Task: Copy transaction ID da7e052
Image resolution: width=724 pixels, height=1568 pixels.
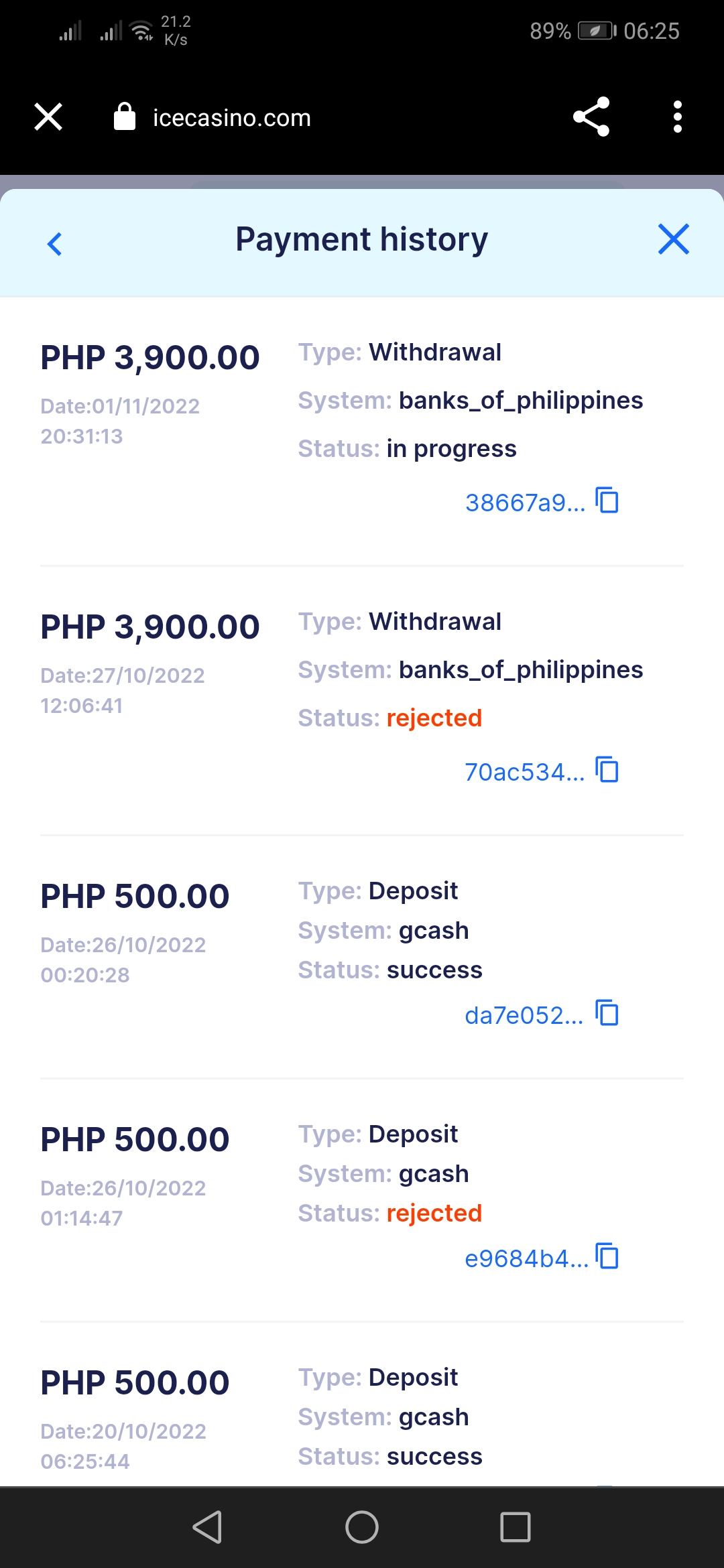Action: tap(607, 1014)
